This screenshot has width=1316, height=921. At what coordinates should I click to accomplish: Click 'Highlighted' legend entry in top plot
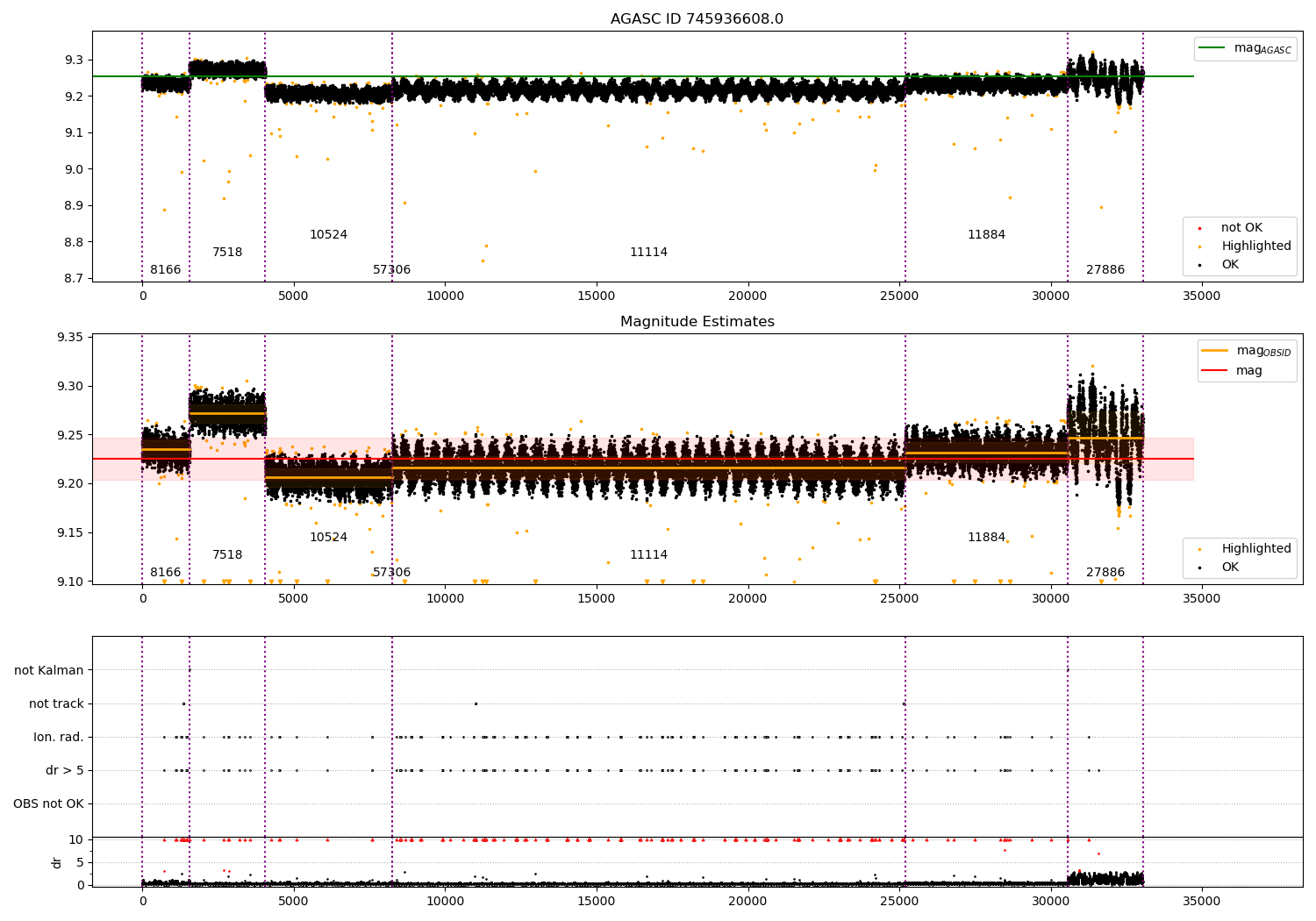(x=1256, y=246)
